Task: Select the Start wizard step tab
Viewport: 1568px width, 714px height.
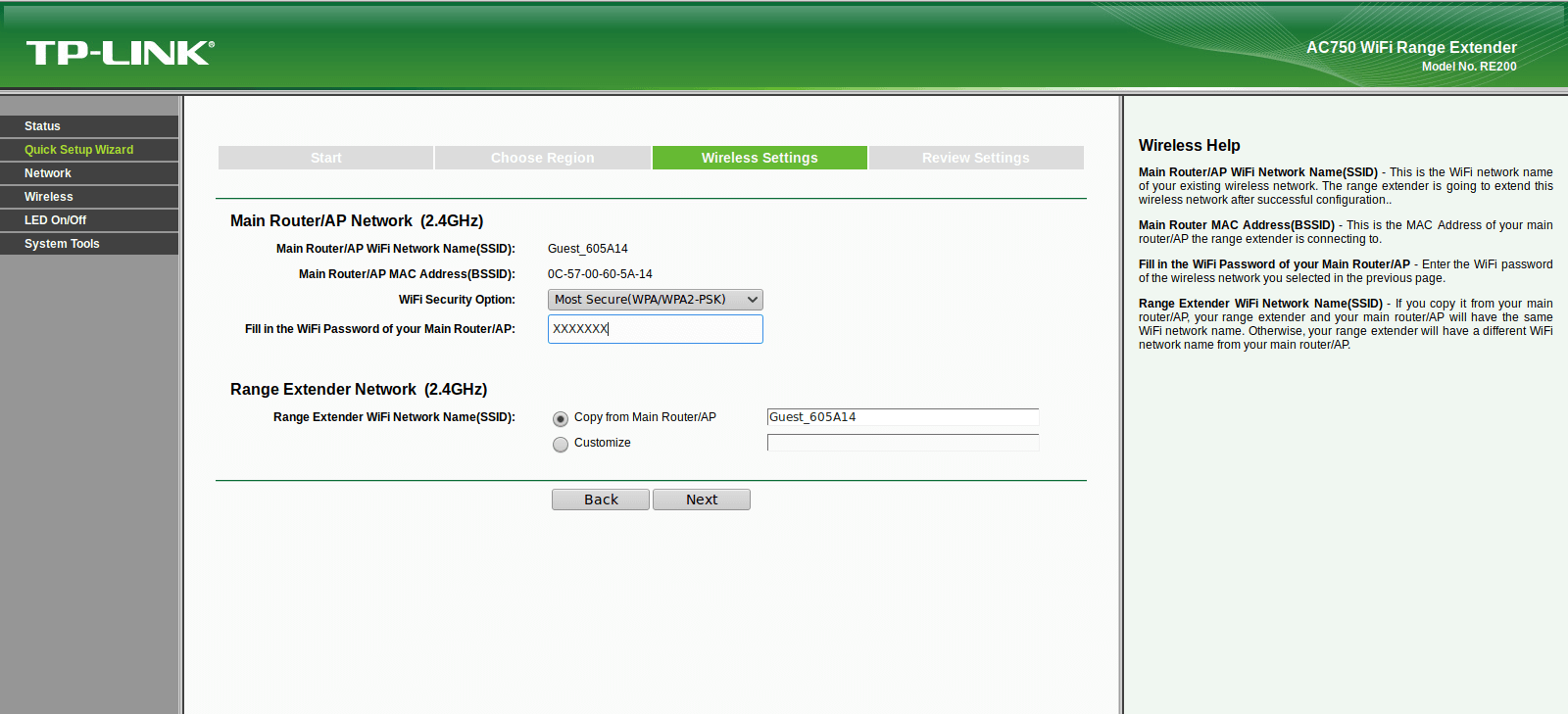Action: [325, 158]
